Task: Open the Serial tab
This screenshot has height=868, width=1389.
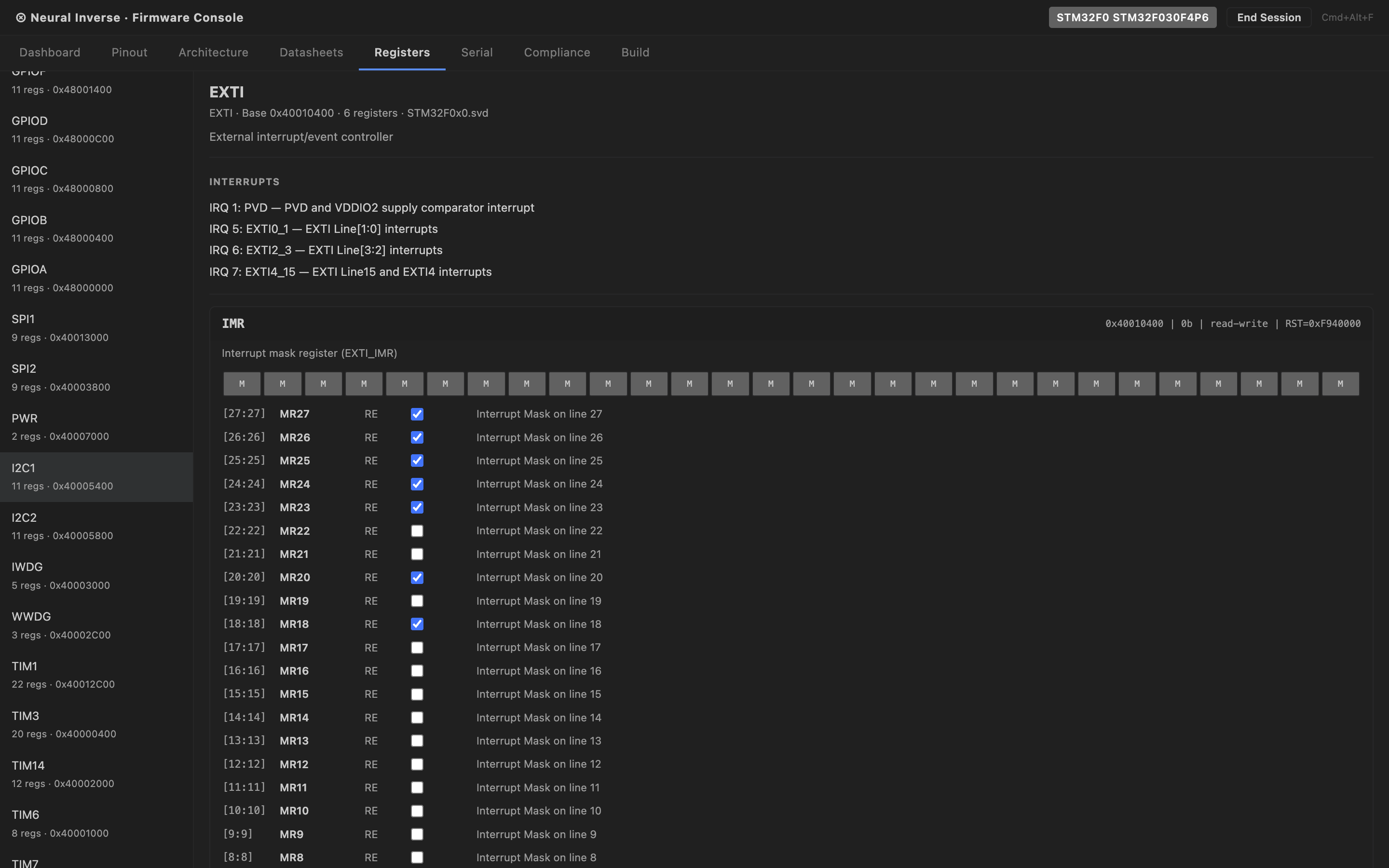Action: click(x=477, y=52)
